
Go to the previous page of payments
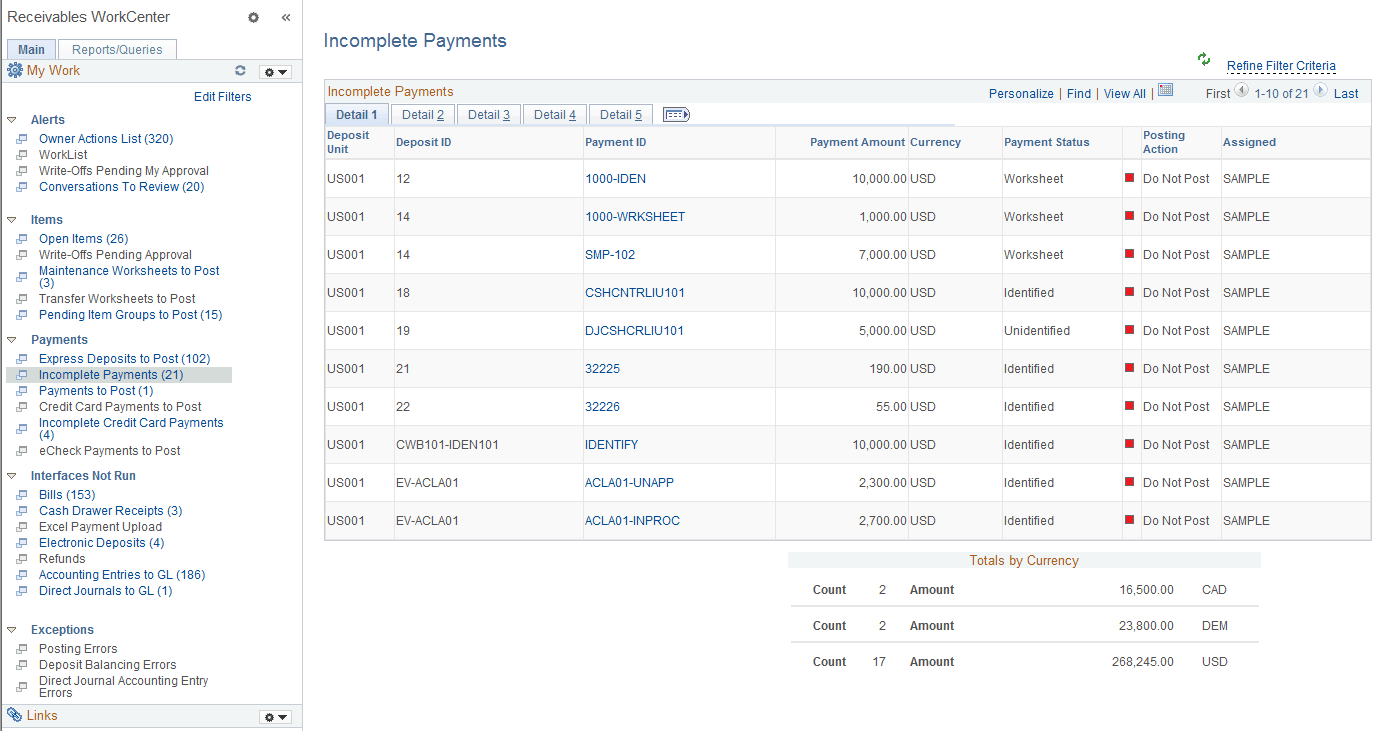point(1240,93)
